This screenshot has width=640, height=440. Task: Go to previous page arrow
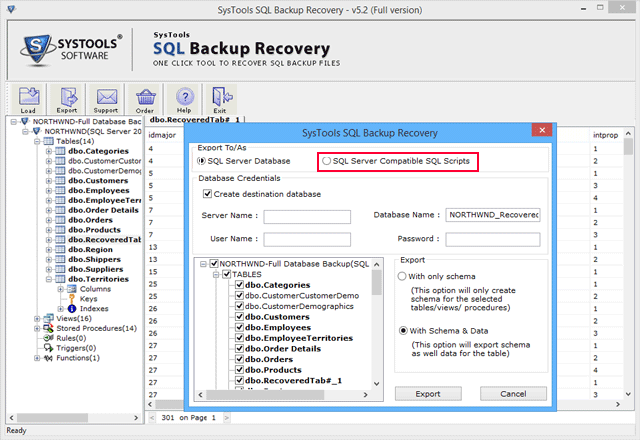point(152,418)
